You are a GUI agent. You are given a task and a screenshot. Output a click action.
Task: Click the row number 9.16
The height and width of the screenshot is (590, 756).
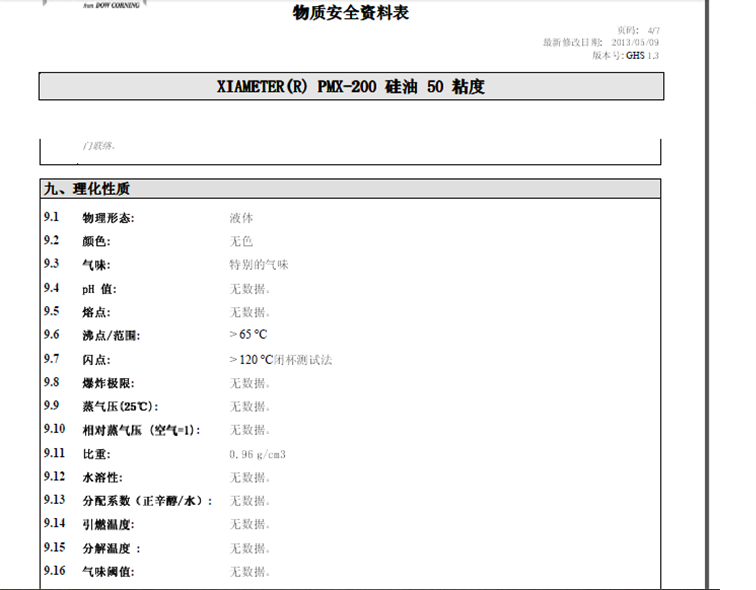[x=54, y=571]
